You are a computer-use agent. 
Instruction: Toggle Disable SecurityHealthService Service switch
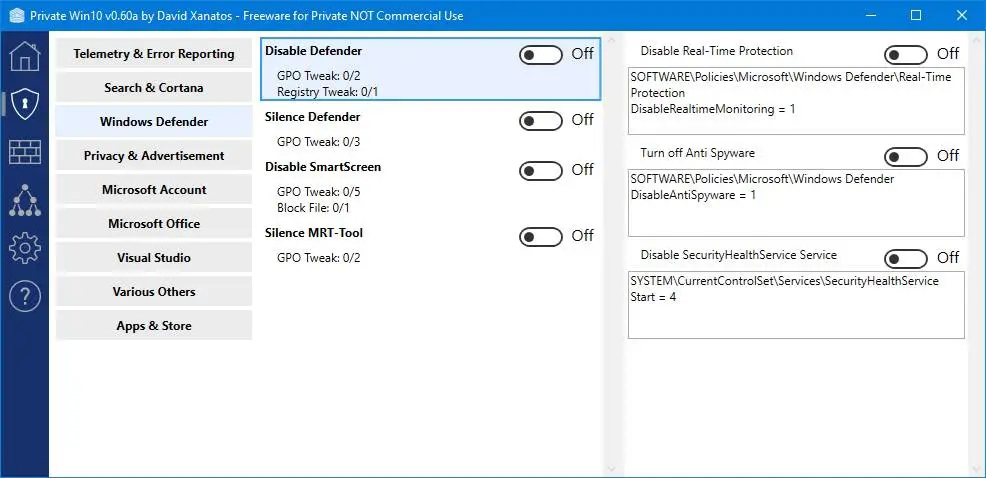pyautogui.click(x=906, y=259)
